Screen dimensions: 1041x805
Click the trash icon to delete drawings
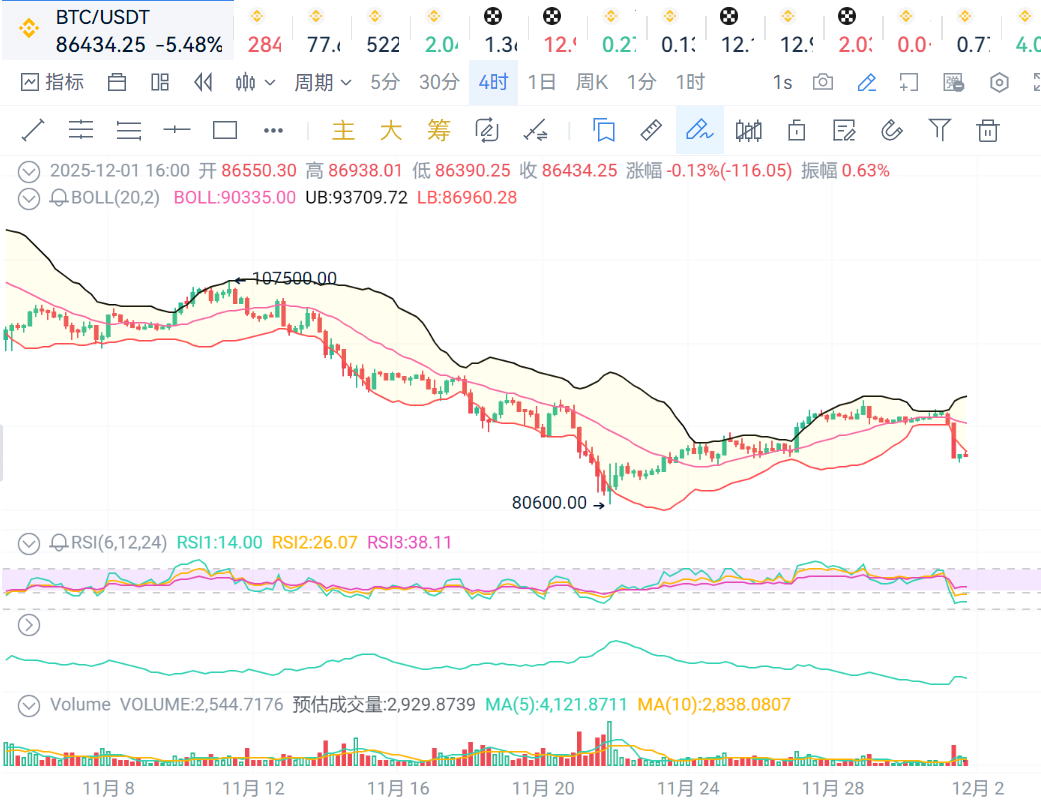click(x=988, y=130)
